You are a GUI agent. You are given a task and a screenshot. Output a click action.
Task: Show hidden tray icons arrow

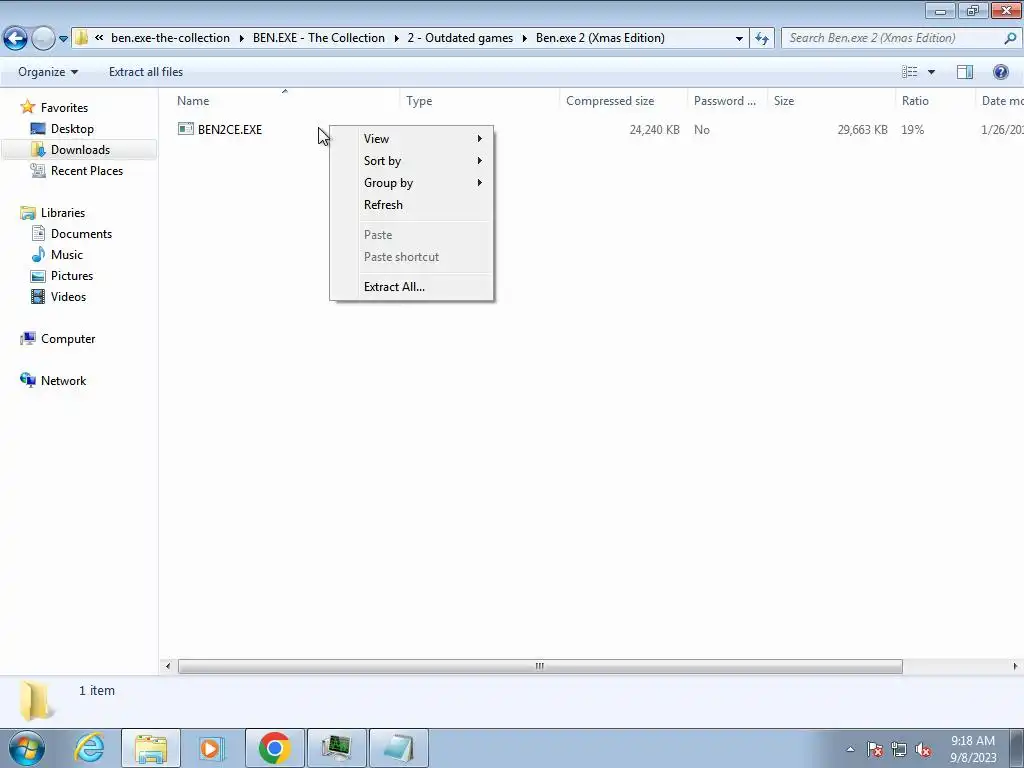pos(850,750)
